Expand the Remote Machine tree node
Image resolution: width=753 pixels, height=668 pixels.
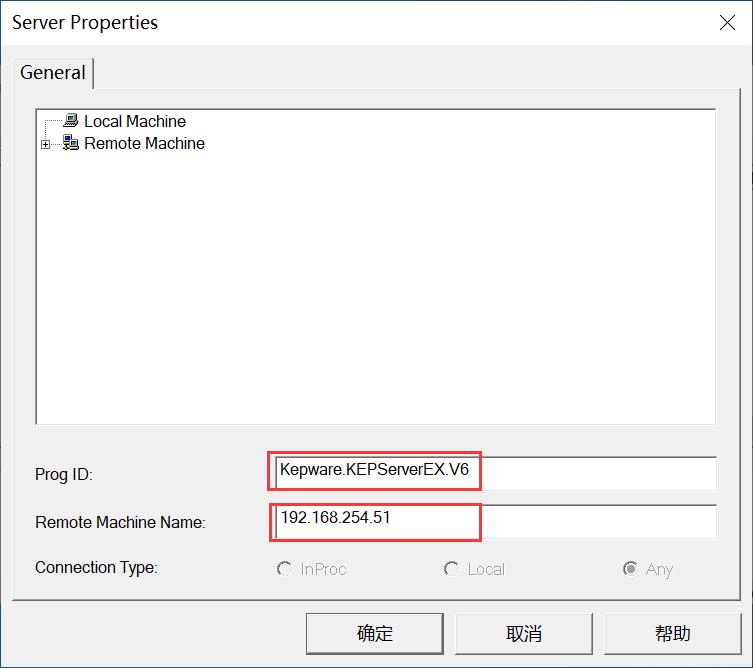coord(45,144)
